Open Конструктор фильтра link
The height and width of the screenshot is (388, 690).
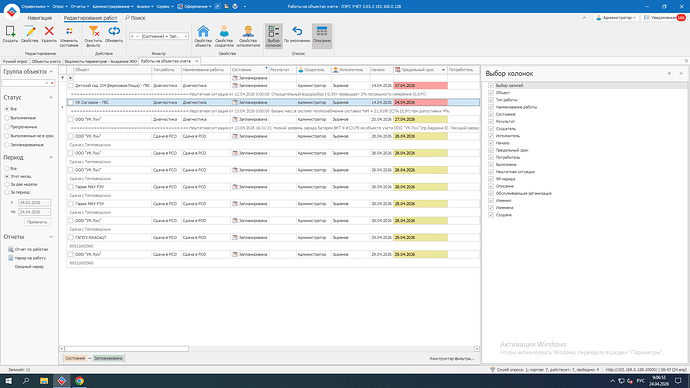pos(452,359)
